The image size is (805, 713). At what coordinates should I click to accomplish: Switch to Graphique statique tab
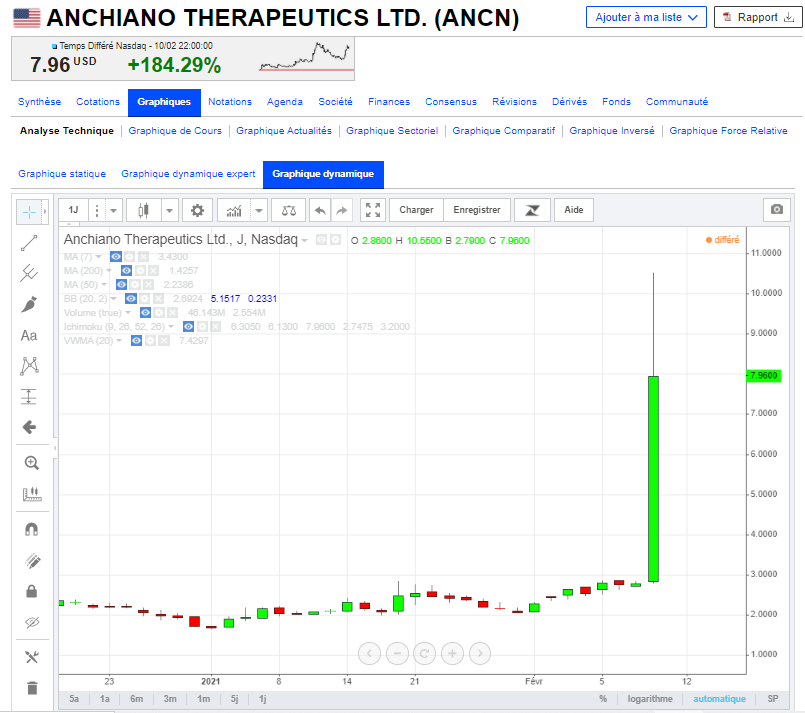(62, 174)
